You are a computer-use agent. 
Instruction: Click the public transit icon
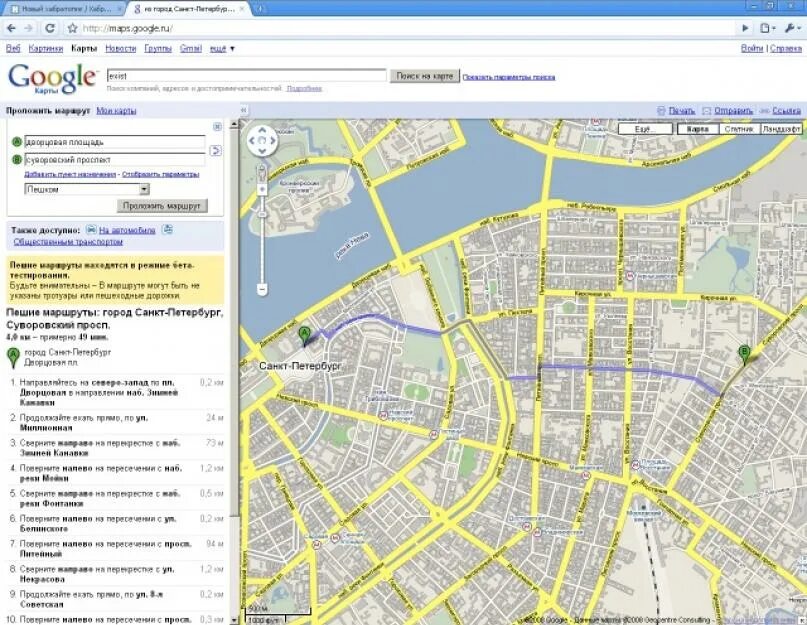[167, 230]
